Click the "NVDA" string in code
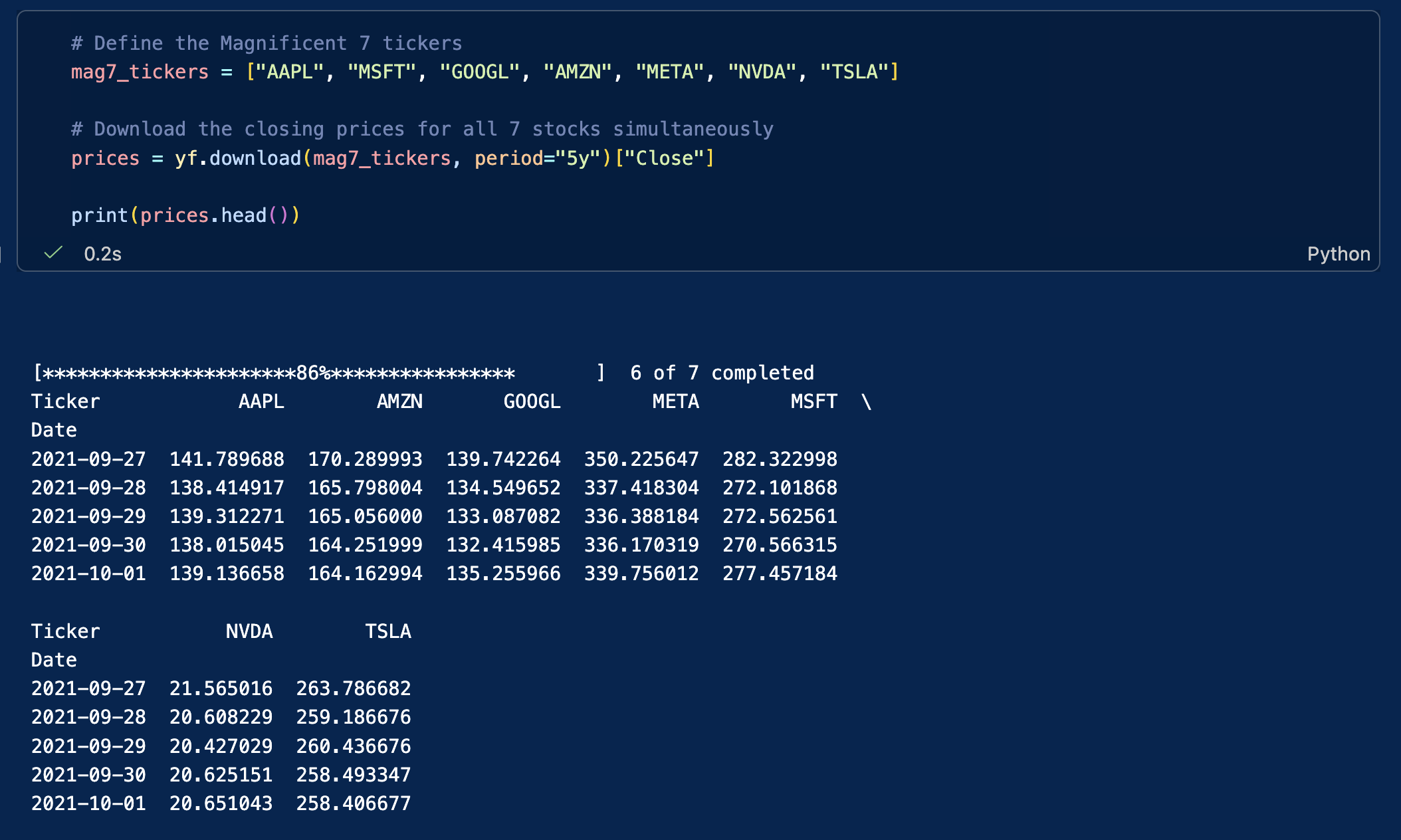The width and height of the screenshot is (1401, 840). click(762, 72)
